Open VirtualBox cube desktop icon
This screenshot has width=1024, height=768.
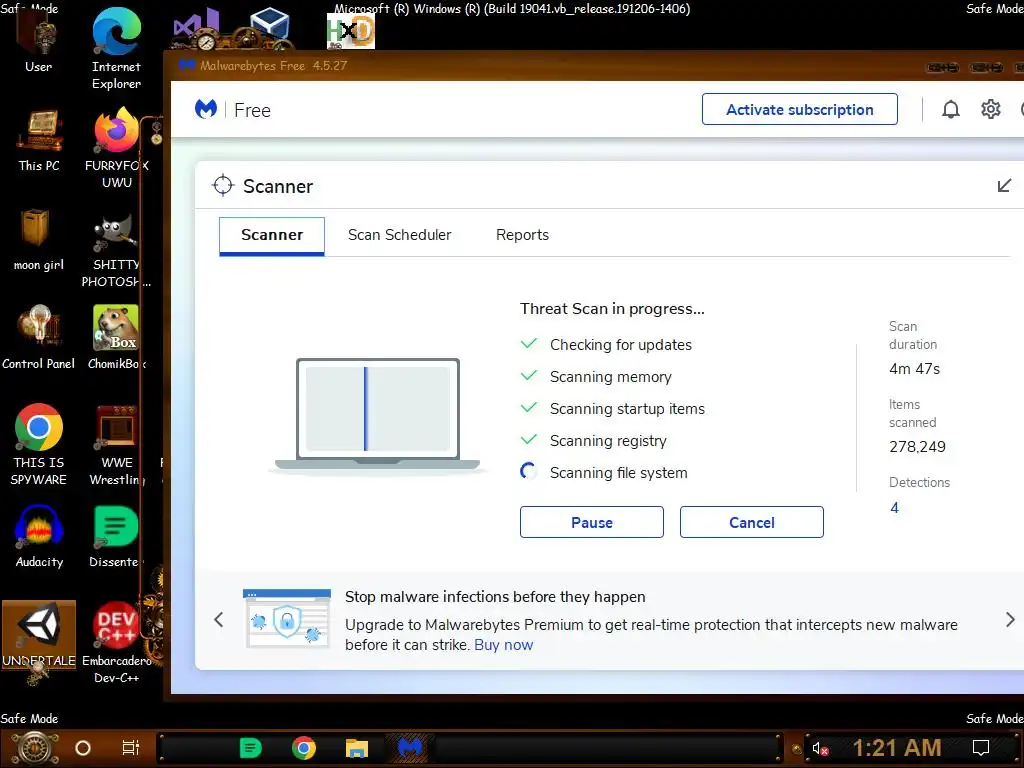[x=268, y=27]
